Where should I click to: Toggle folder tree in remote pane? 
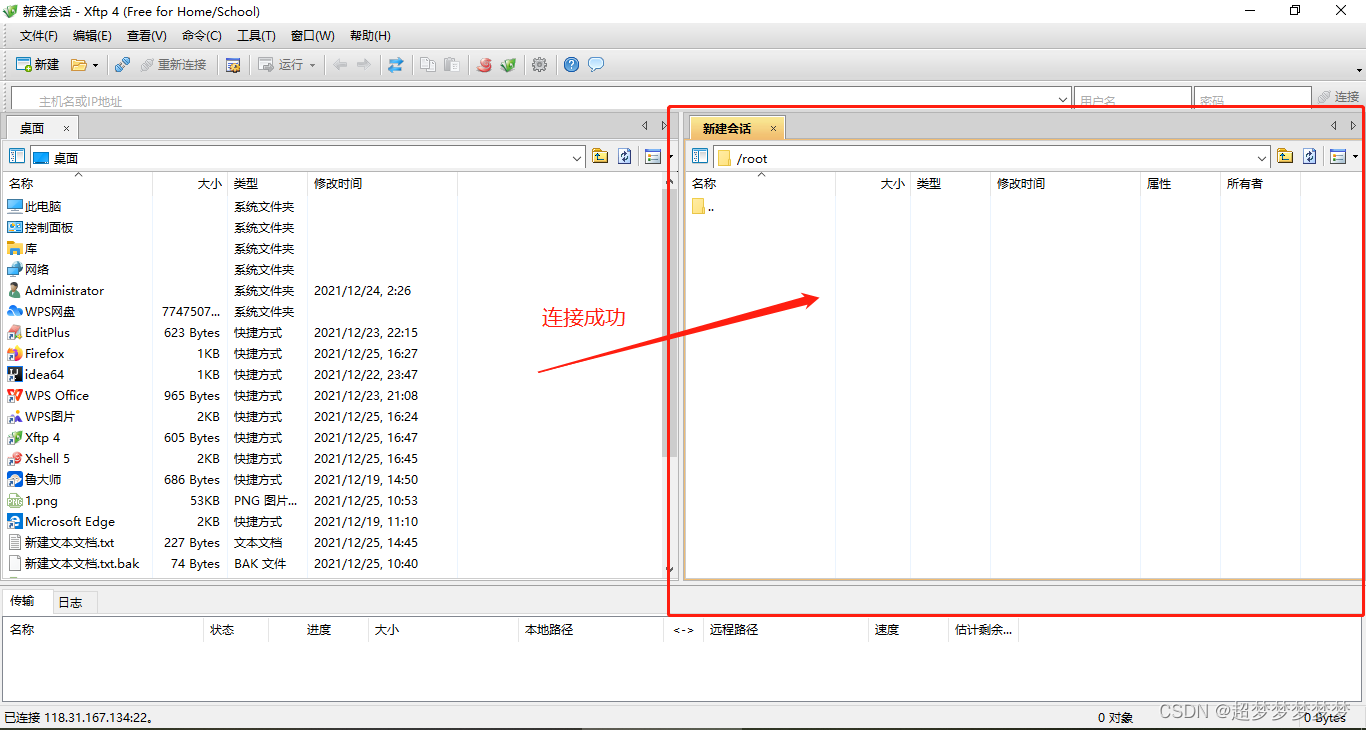tap(700, 157)
